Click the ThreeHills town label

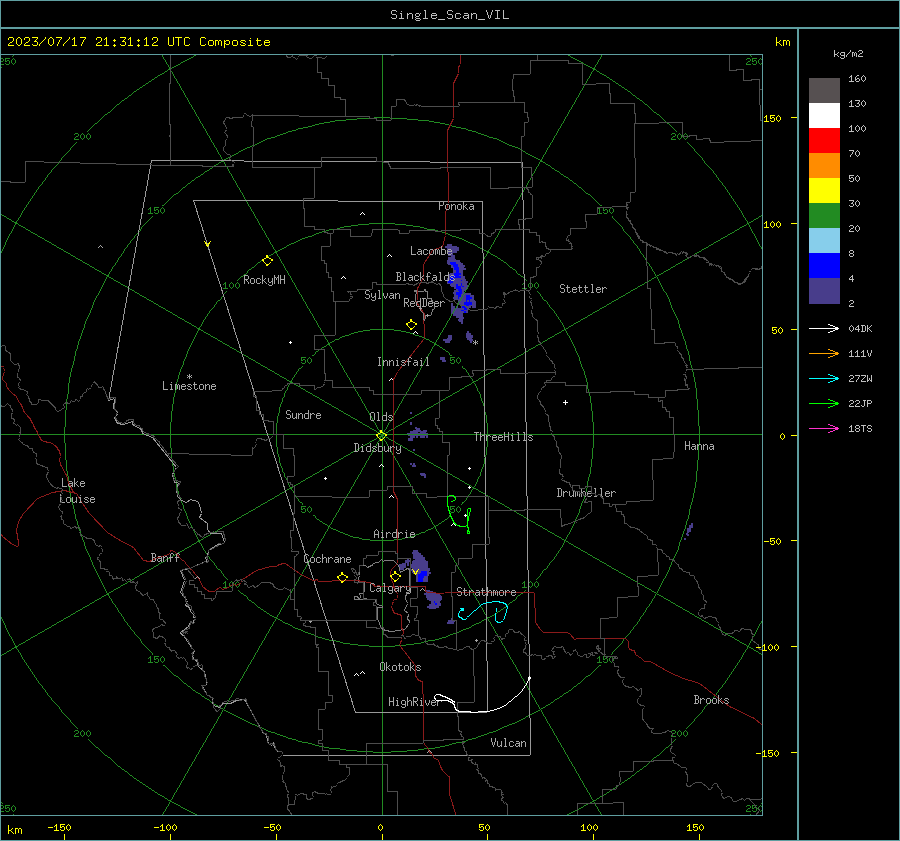pyautogui.click(x=503, y=437)
